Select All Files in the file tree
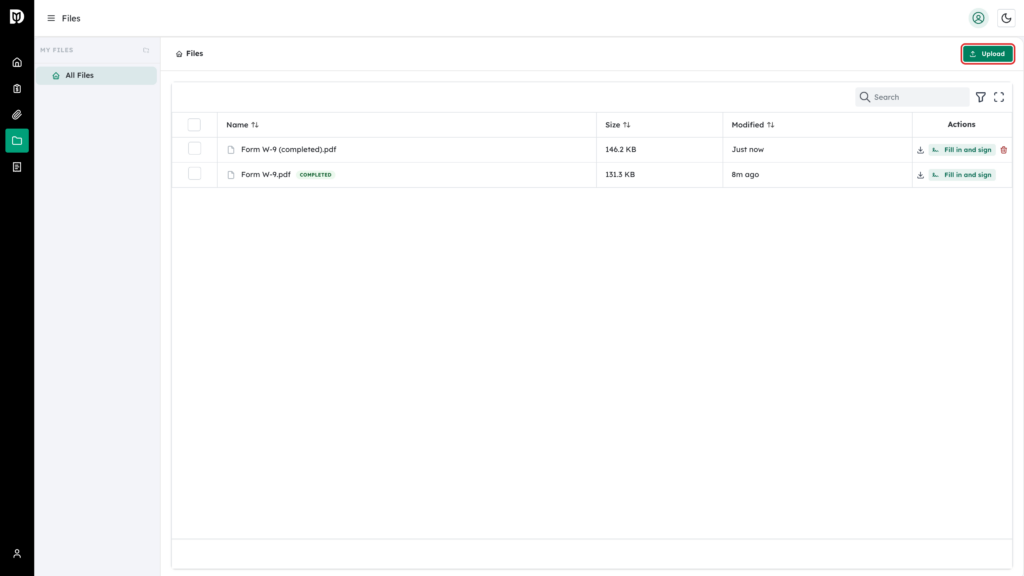 click(x=96, y=76)
